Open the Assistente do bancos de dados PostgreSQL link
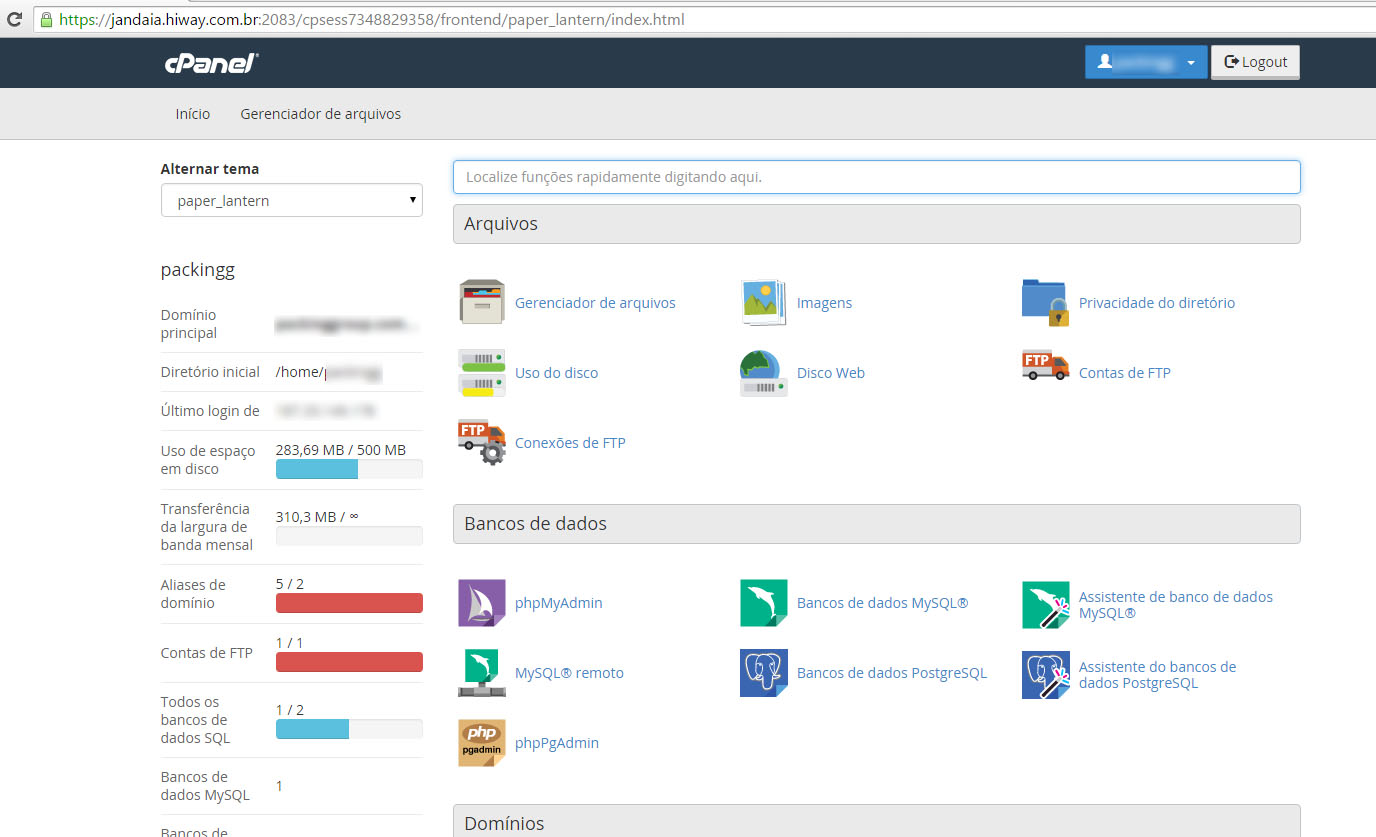 click(x=1158, y=675)
